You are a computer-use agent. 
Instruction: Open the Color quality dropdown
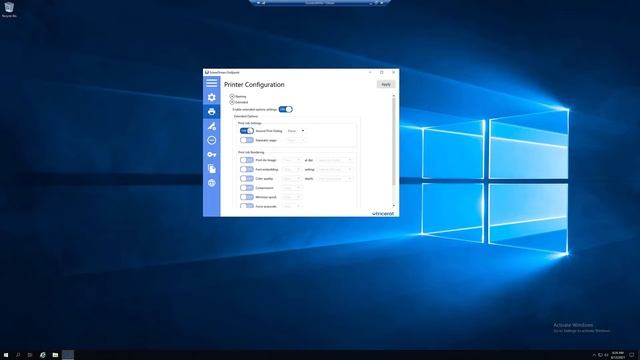[x=291, y=178]
